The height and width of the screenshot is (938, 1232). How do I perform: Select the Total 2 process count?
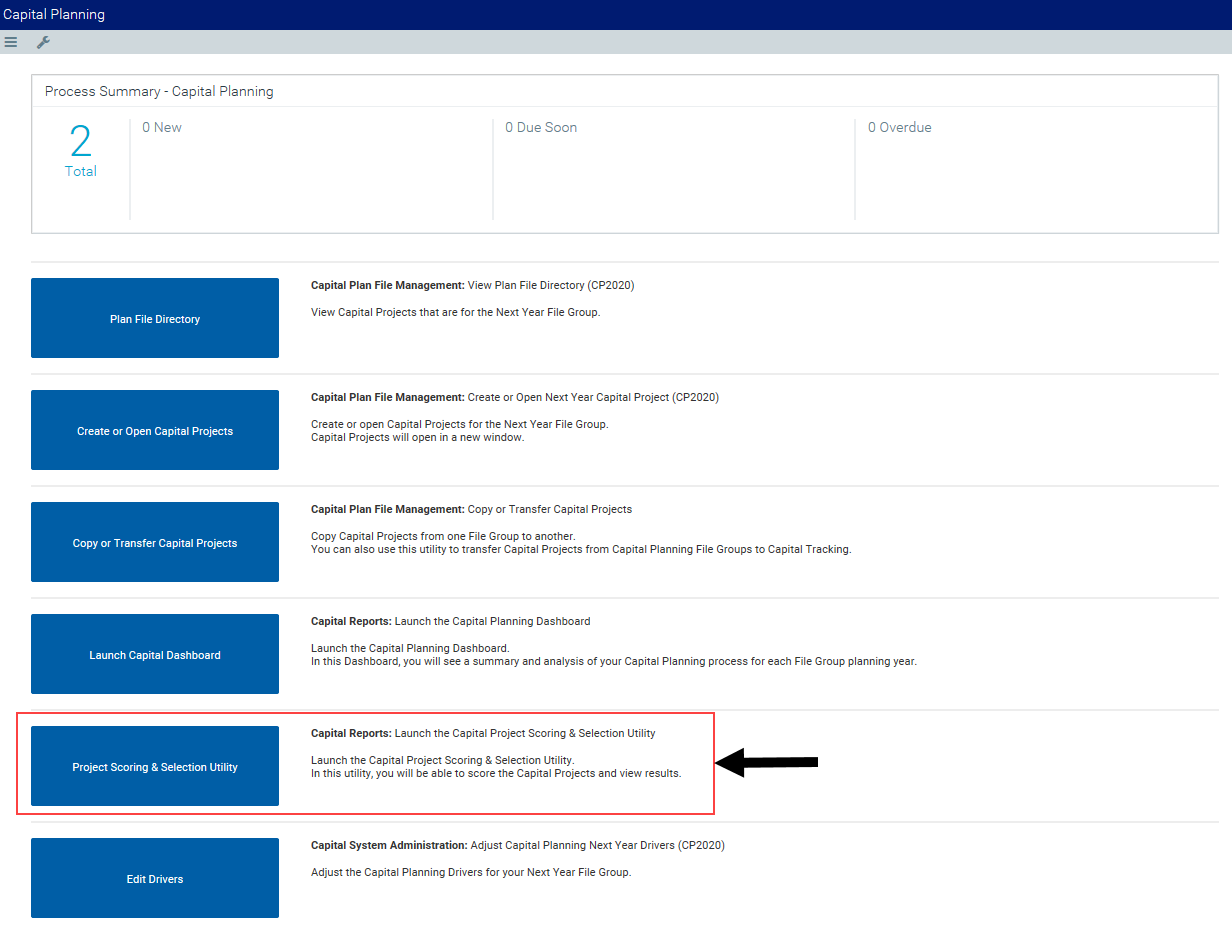point(81,152)
